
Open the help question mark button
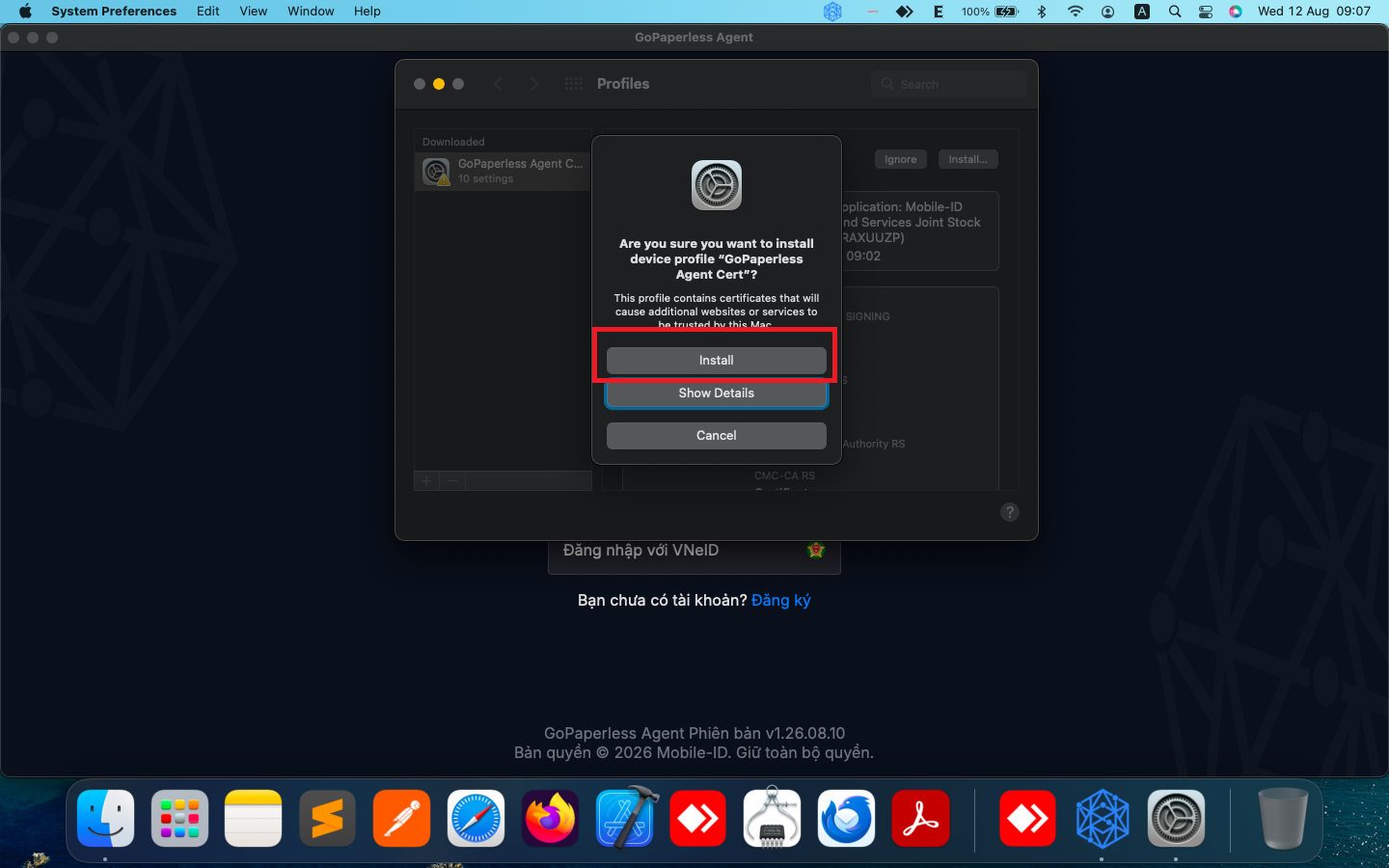pyautogui.click(x=1010, y=512)
